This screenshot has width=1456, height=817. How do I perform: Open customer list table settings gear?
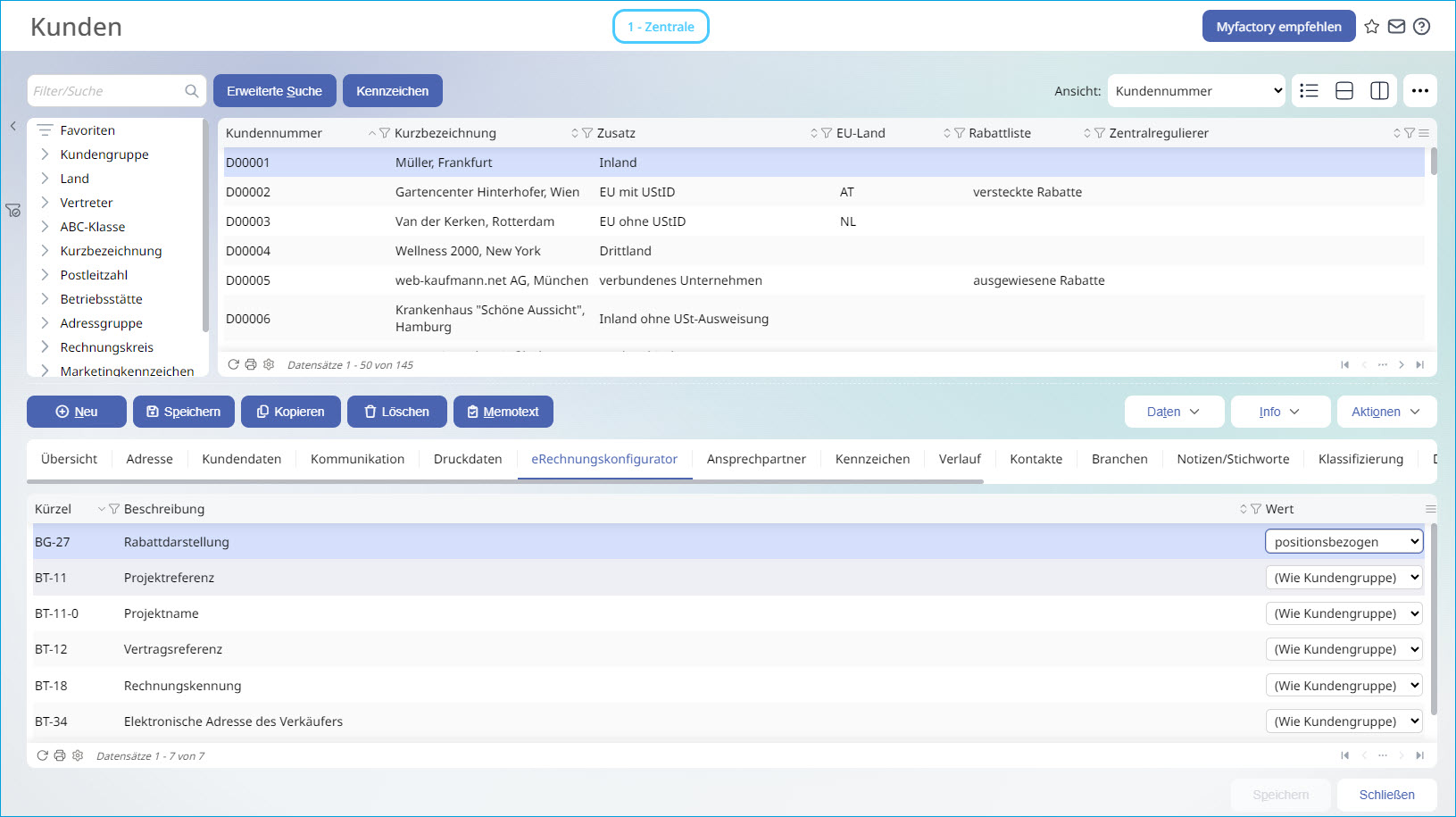[x=269, y=364]
